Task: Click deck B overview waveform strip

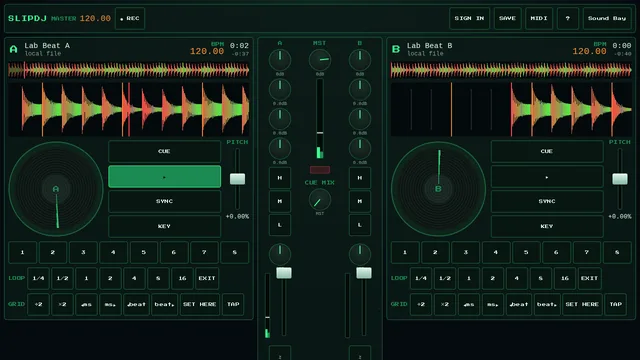Action: pos(511,70)
